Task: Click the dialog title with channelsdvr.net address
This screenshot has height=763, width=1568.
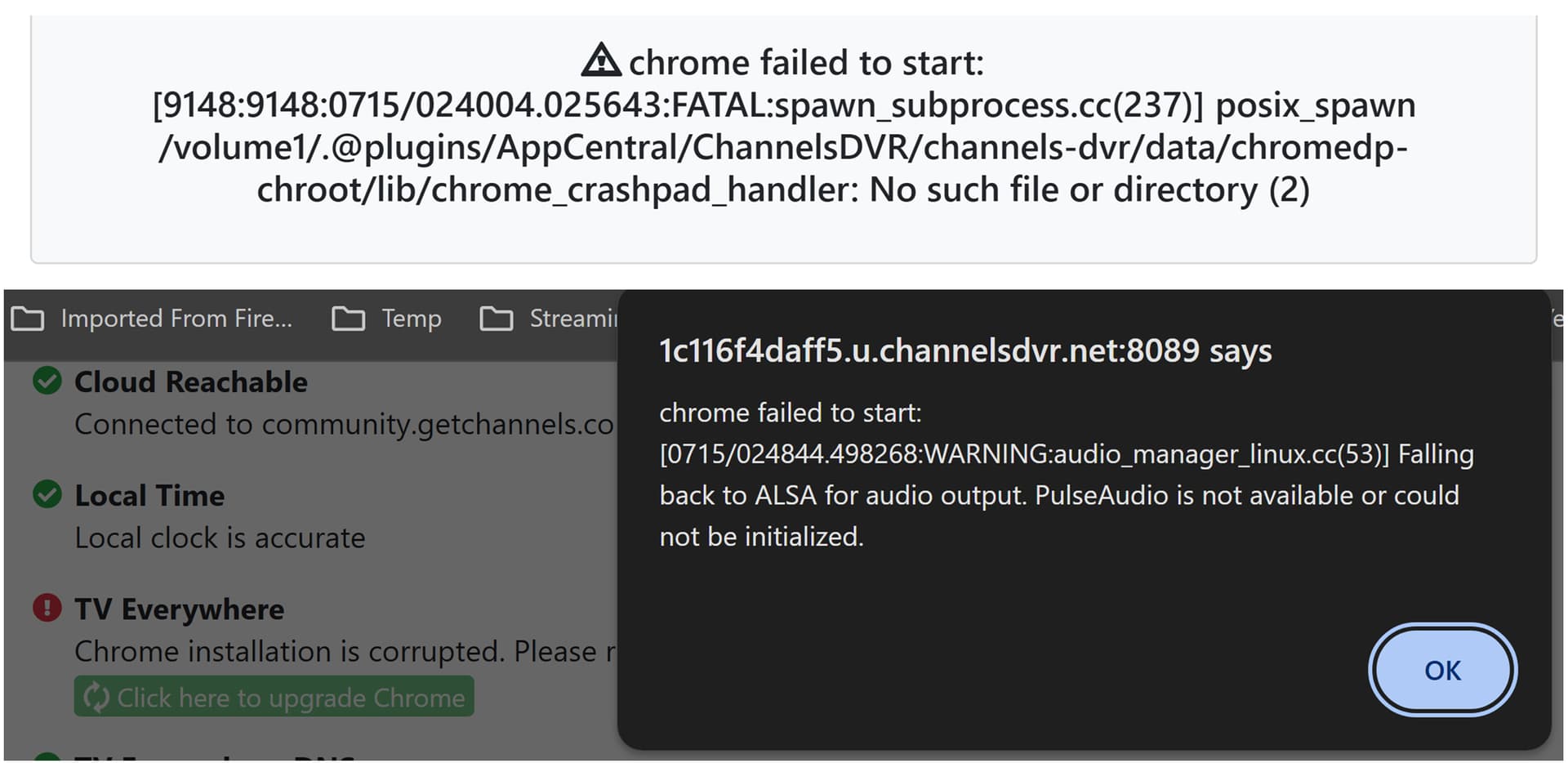Action: coord(965,350)
